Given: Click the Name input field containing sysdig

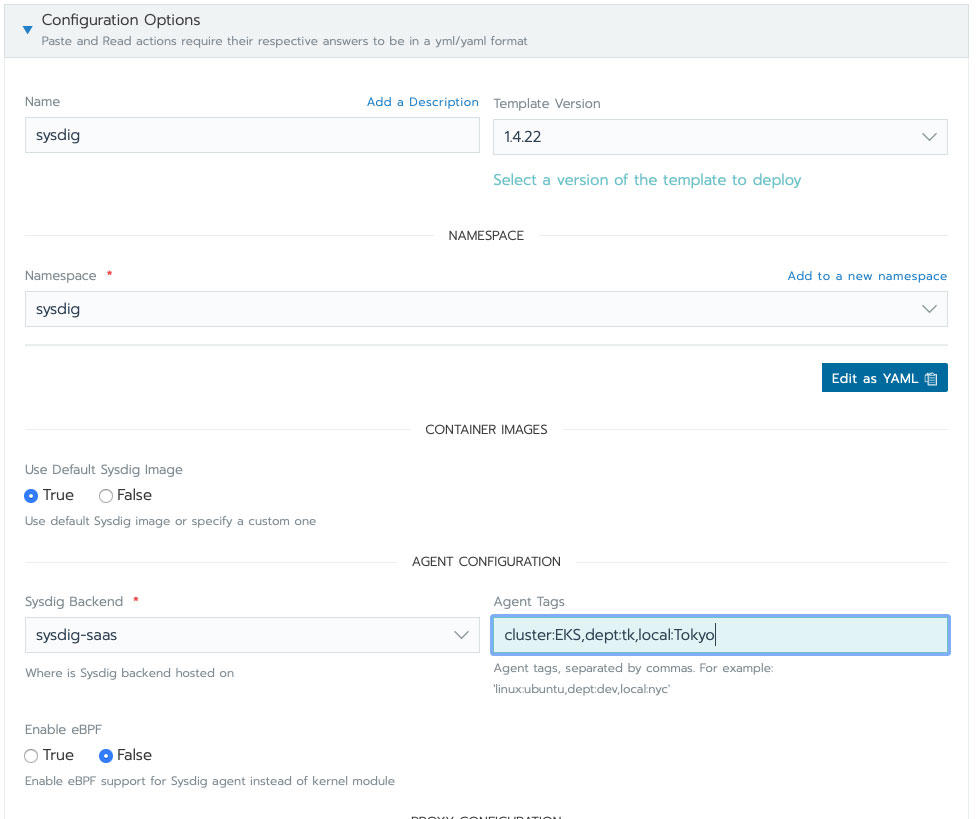Looking at the screenshot, I should (252, 135).
